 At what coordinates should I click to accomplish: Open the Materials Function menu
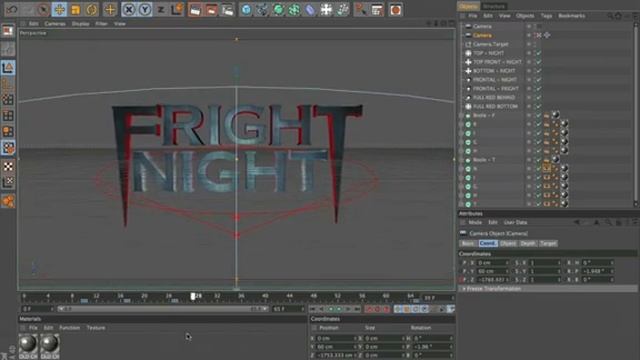point(69,328)
